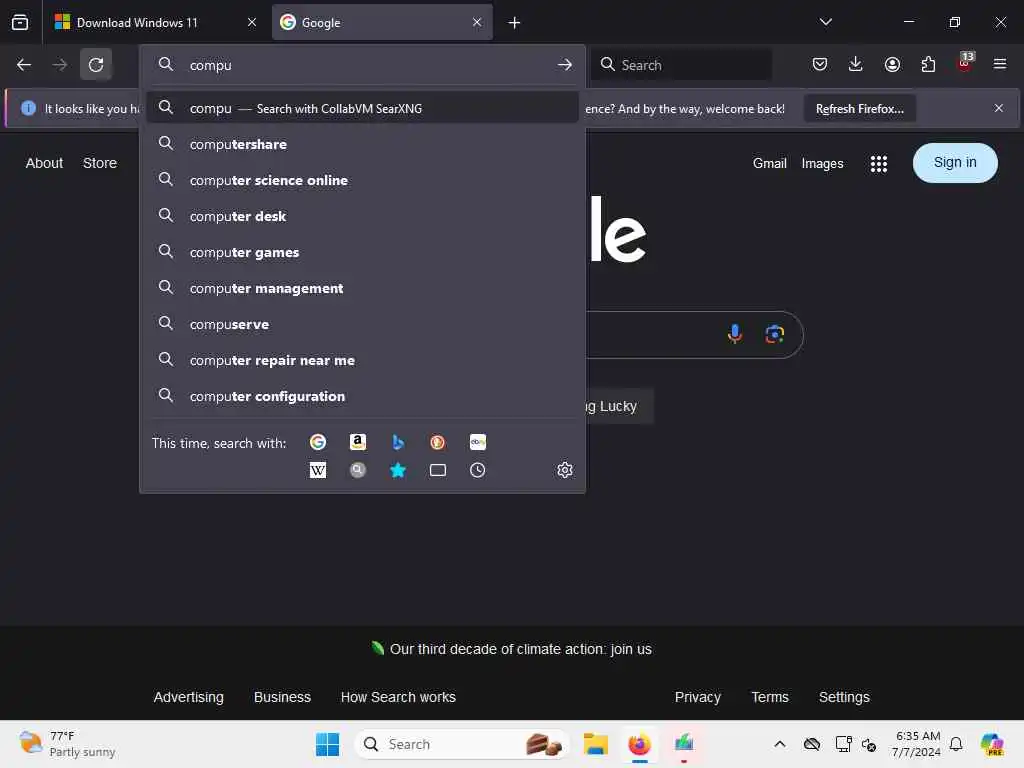Open Privacy footer link
Viewport: 1024px width, 768px height.
697,697
